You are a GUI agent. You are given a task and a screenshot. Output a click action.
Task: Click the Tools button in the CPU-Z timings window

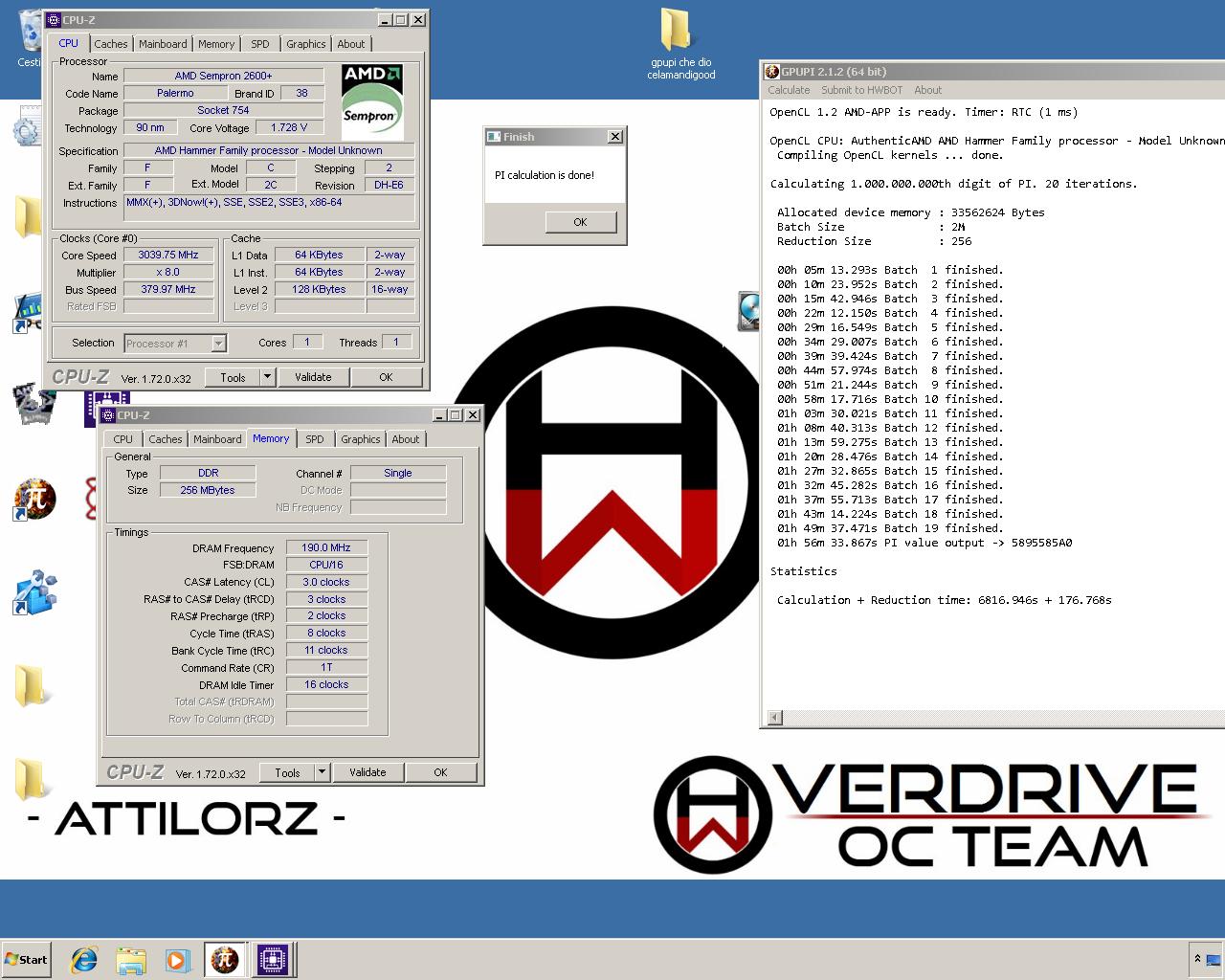287,772
